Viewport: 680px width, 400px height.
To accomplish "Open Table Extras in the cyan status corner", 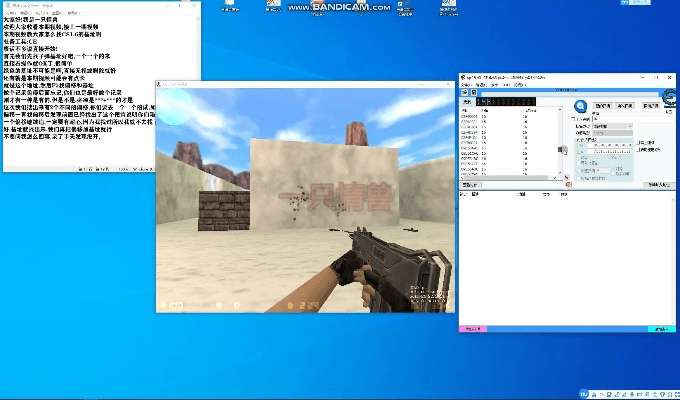I will 661,329.
